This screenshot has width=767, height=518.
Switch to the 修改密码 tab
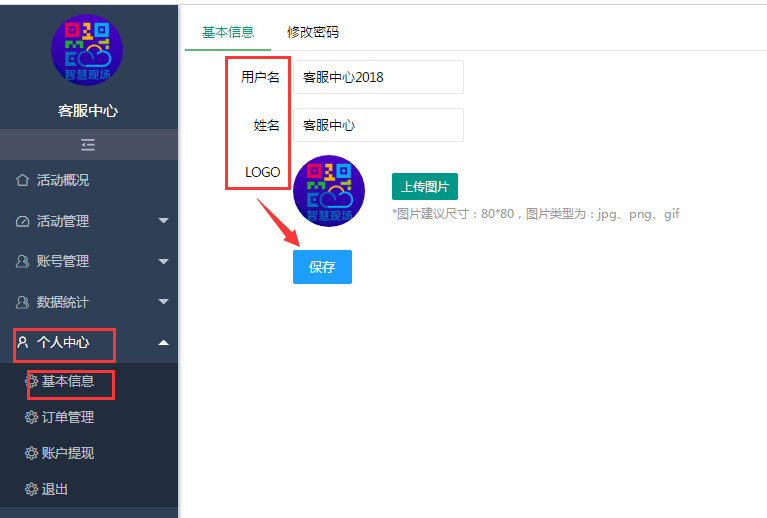313,32
